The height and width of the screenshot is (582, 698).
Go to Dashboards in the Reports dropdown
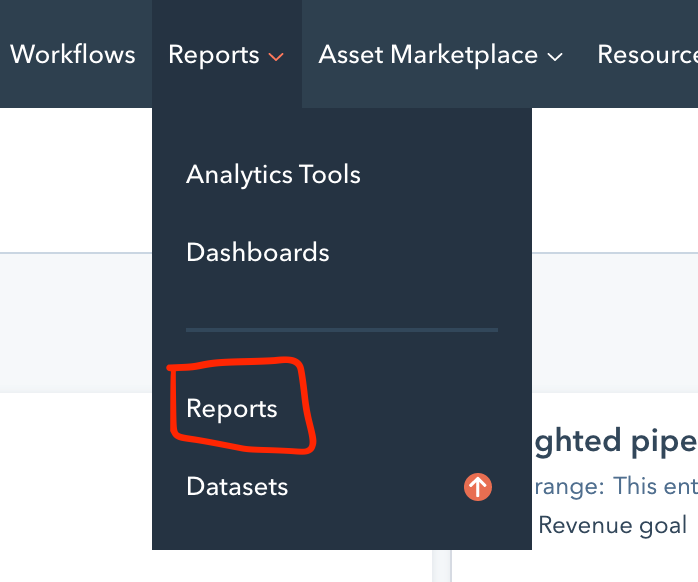[257, 252]
